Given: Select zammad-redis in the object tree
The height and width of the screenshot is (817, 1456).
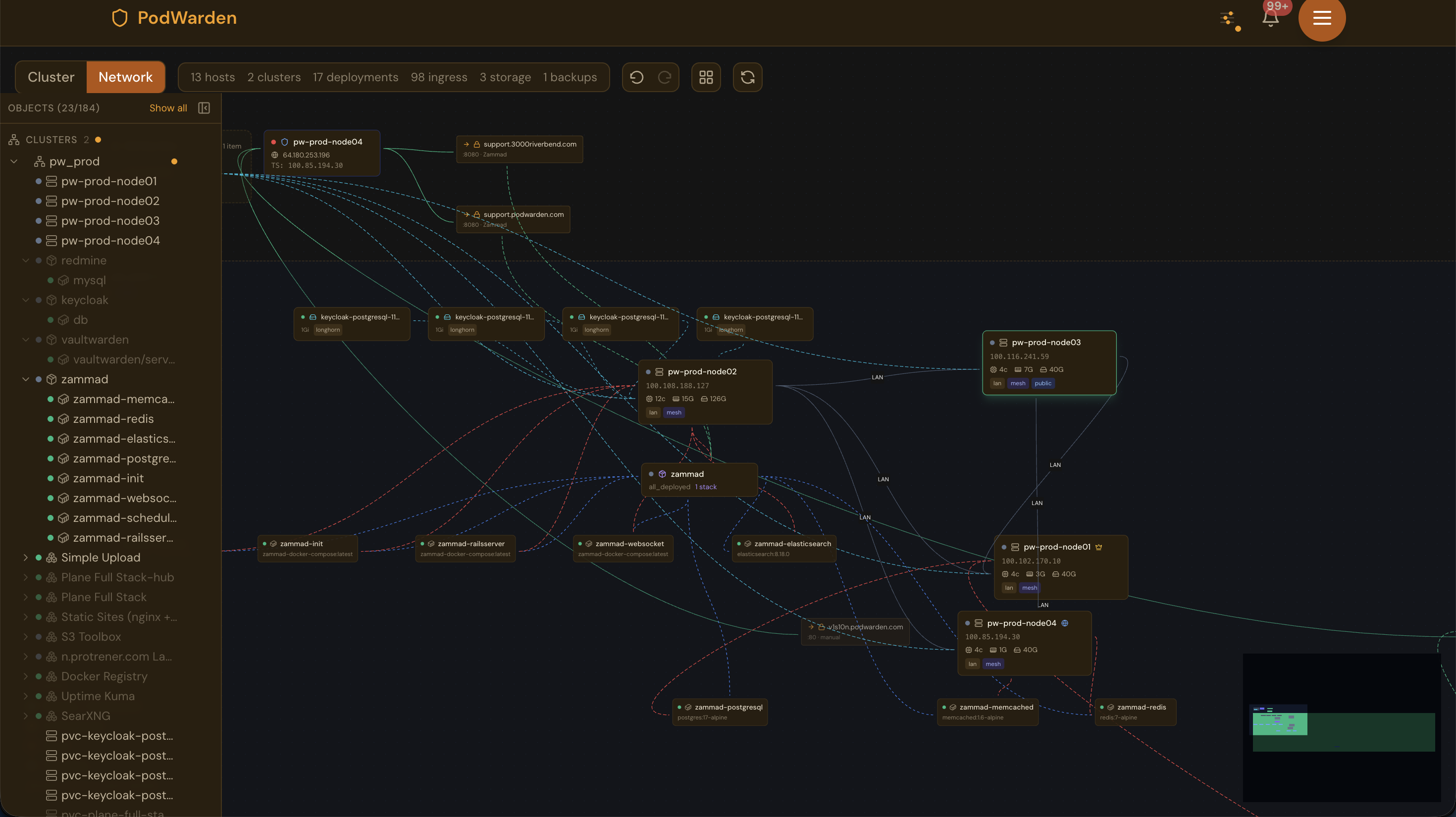Looking at the screenshot, I should (113, 419).
